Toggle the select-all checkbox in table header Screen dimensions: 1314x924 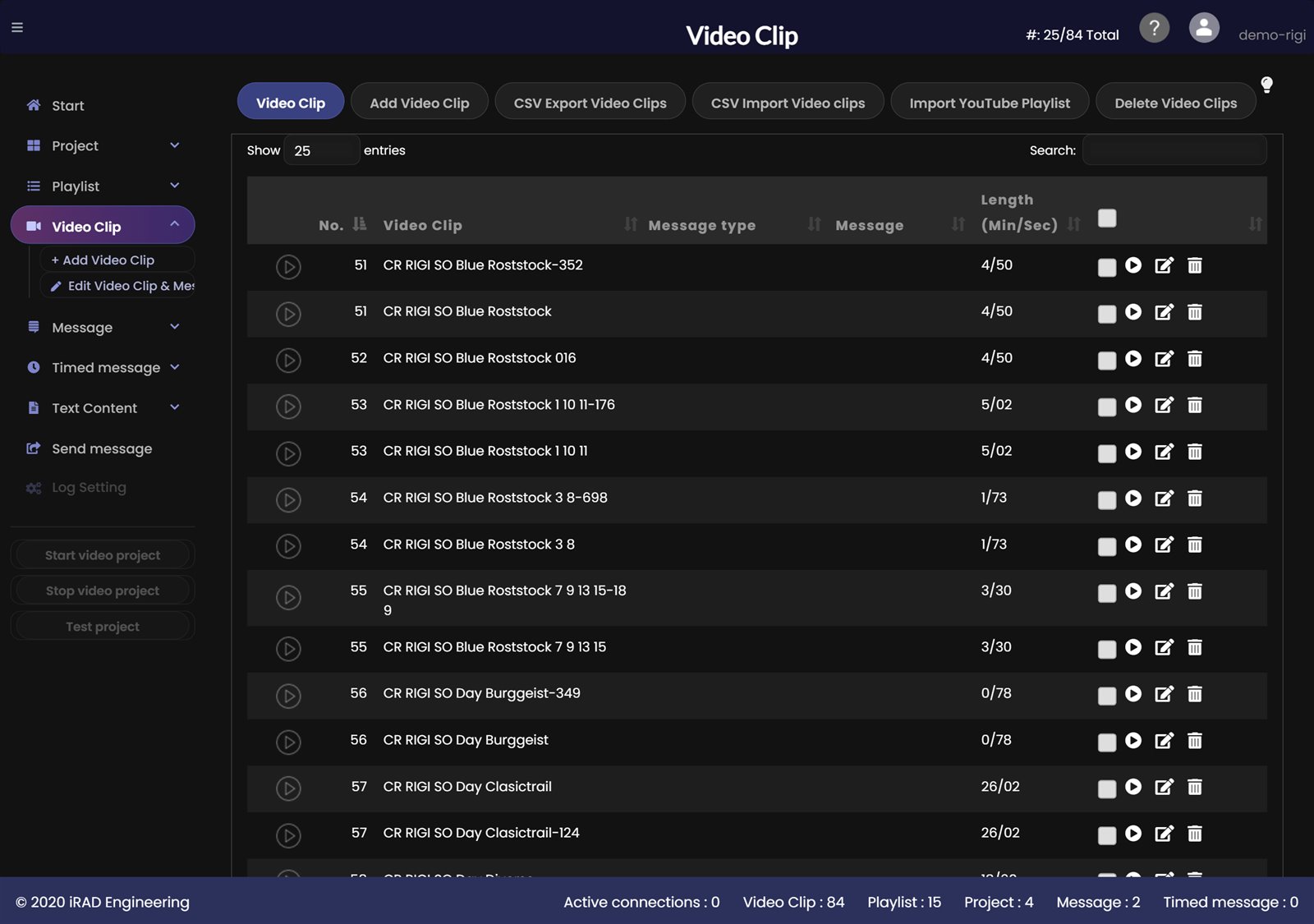click(1107, 218)
